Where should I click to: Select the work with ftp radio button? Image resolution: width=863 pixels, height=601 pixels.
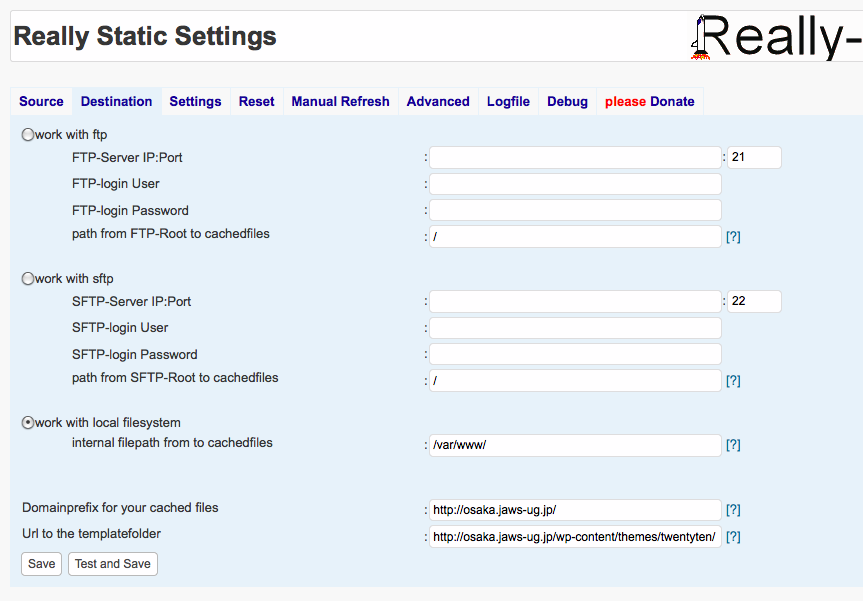(28, 134)
